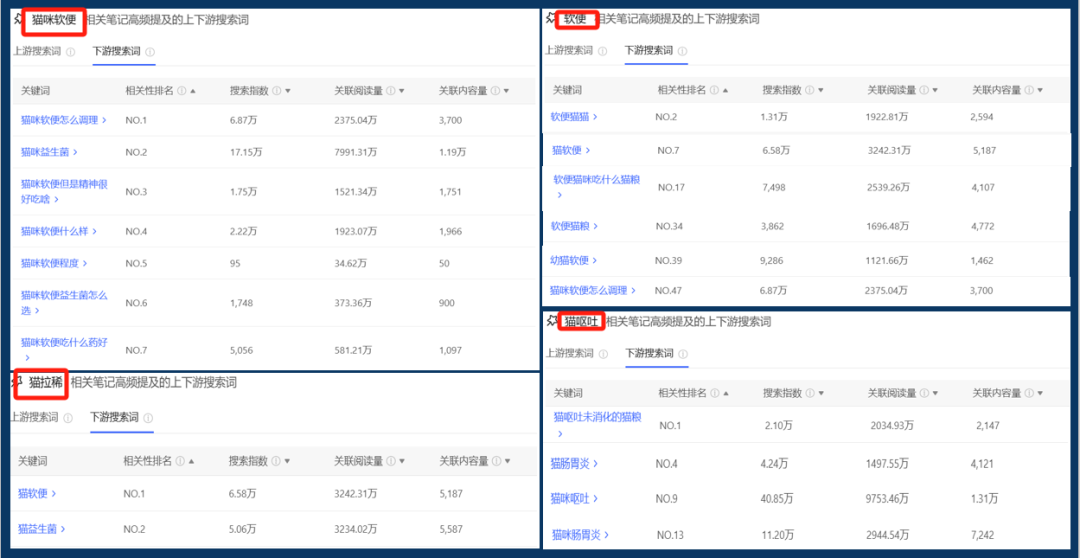The height and width of the screenshot is (558, 1080).
Task: Click info icon beside 上游搜索词 in 猫呕吐 panel
Action: point(603,354)
